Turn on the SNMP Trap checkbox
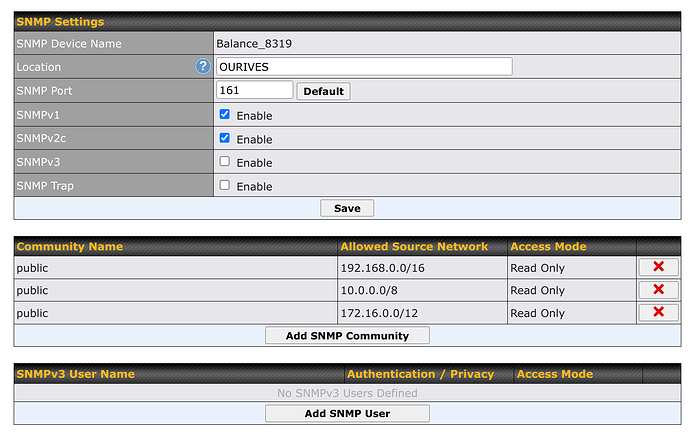This screenshot has width=690, height=439. 225,185
